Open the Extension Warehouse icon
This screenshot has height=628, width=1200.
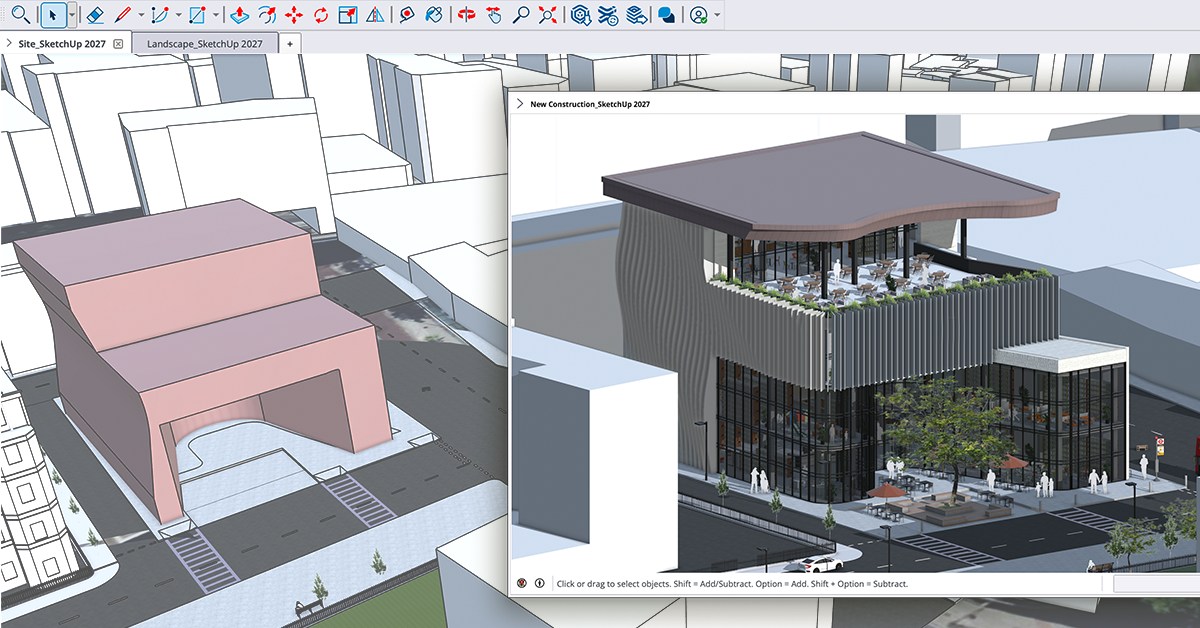608,15
